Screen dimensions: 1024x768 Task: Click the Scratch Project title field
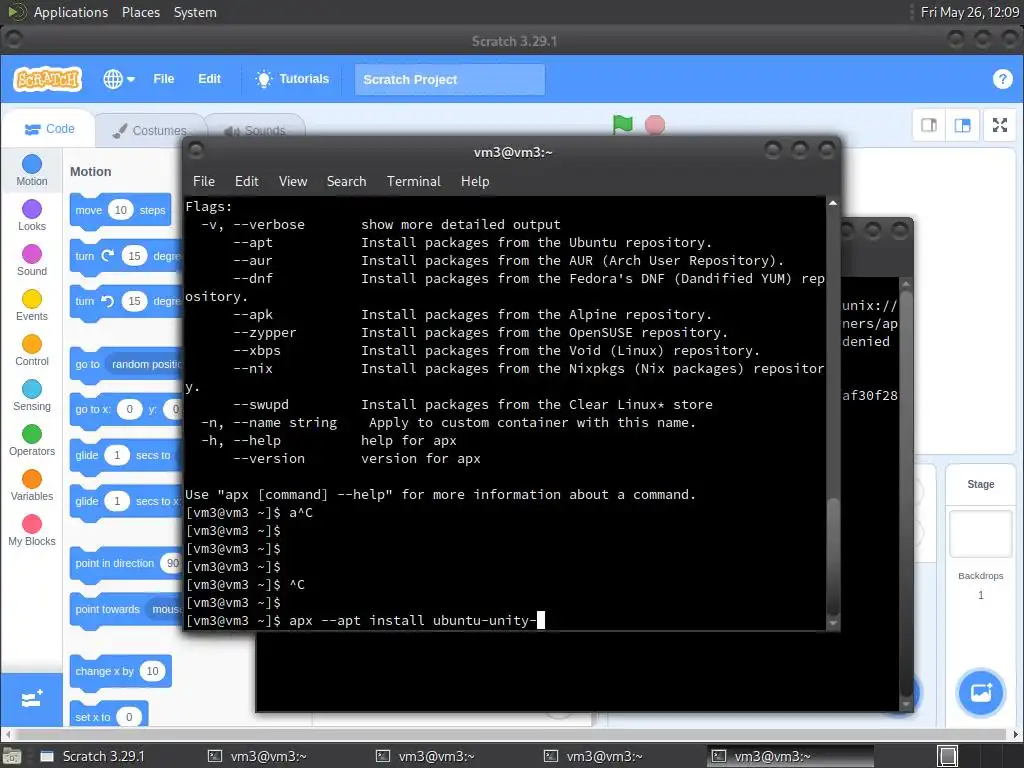pos(449,80)
